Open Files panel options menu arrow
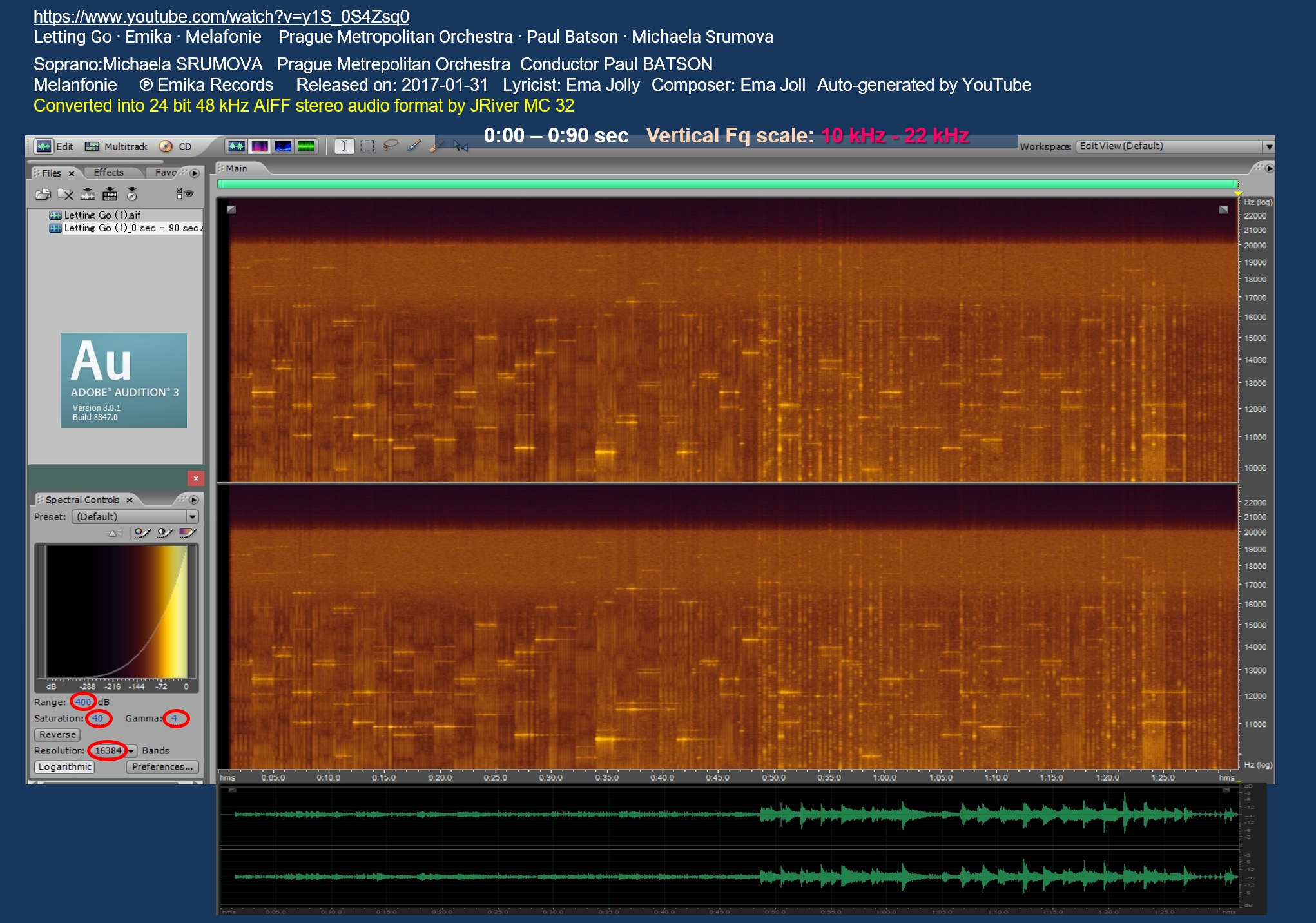Viewport: 1316px width, 923px height. click(195, 173)
